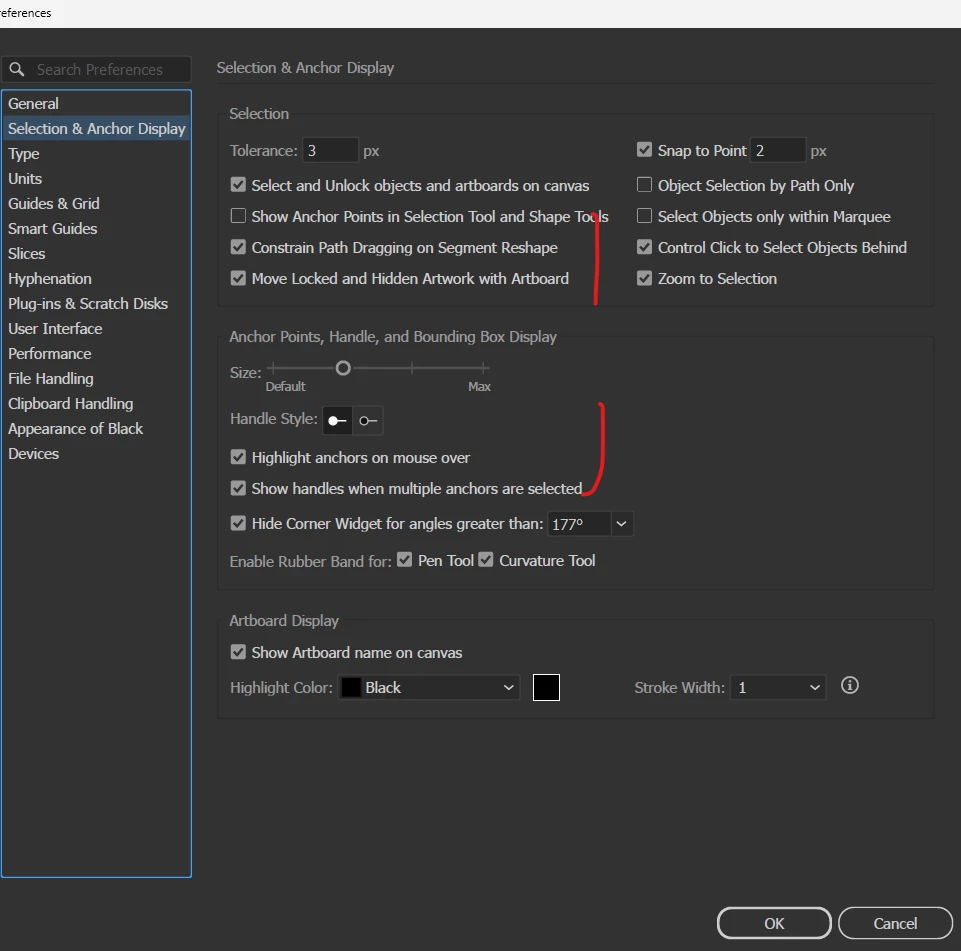This screenshot has width=961, height=951.
Task: Open File Handling preferences
Action: 96,379
